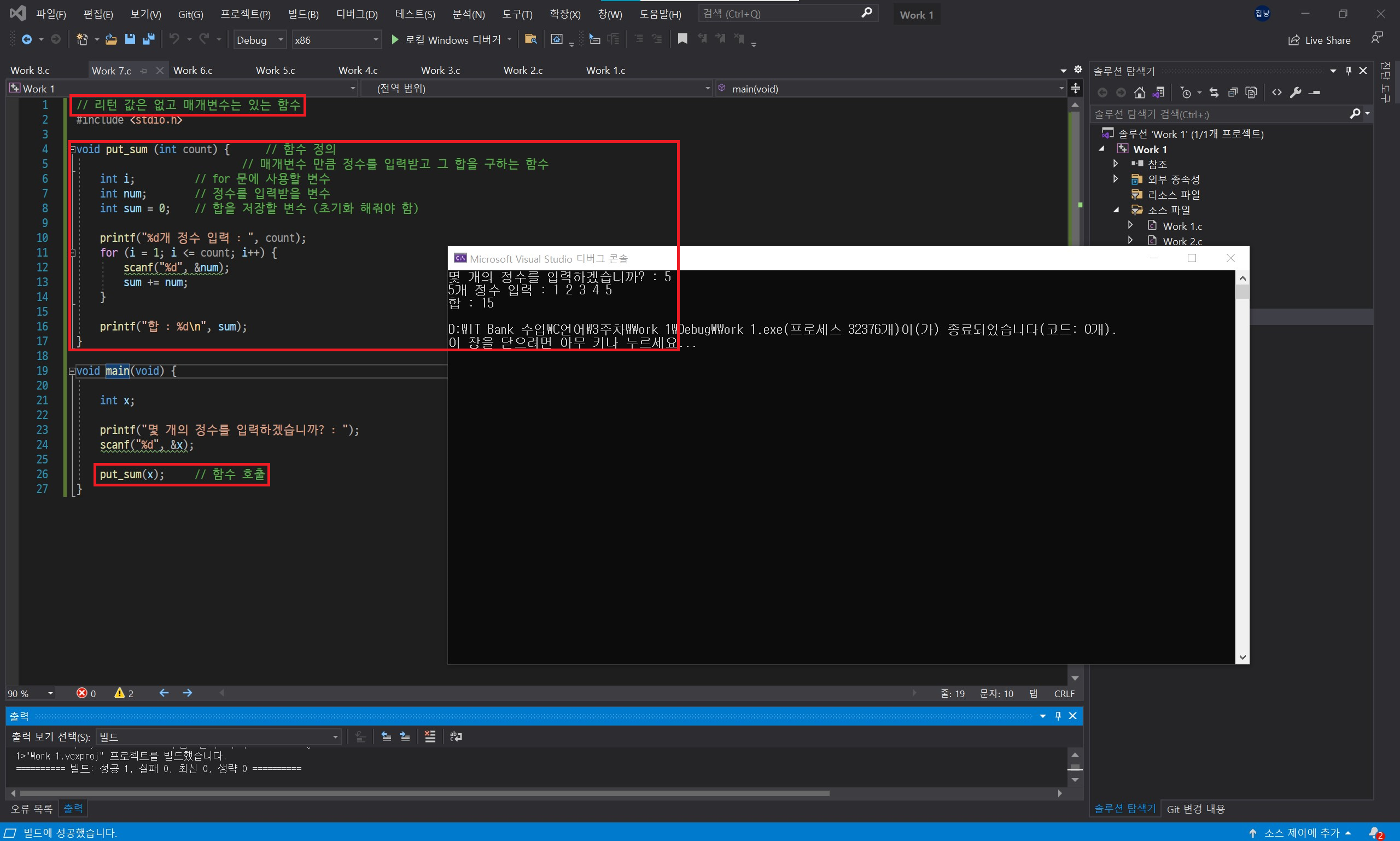Open the 디버그(D) menu
Image resolution: width=1400 pixels, height=841 pixels.
(x=356, y=14)
